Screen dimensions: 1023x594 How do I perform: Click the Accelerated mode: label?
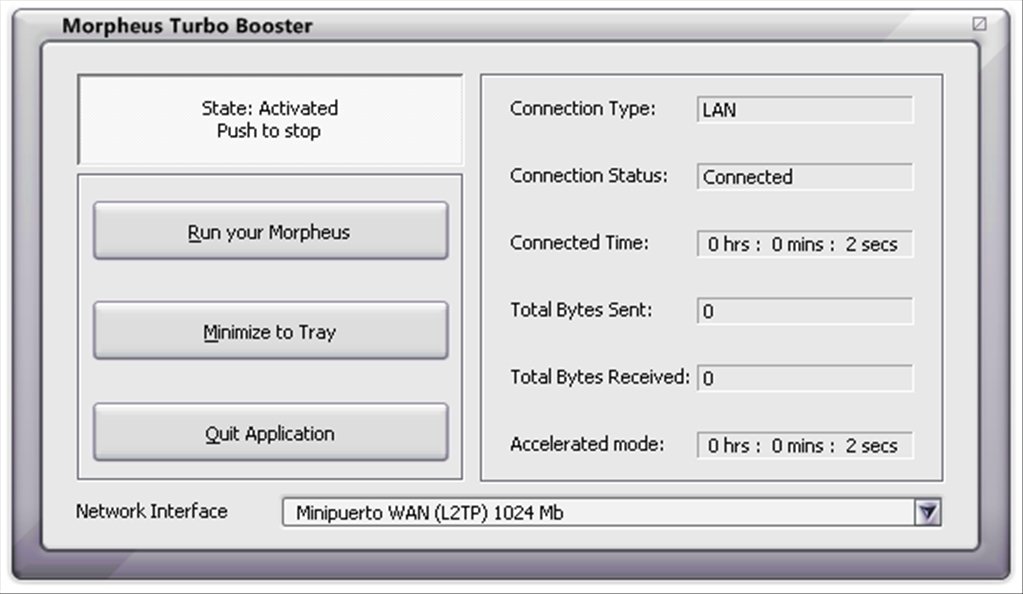pos(587,444)
